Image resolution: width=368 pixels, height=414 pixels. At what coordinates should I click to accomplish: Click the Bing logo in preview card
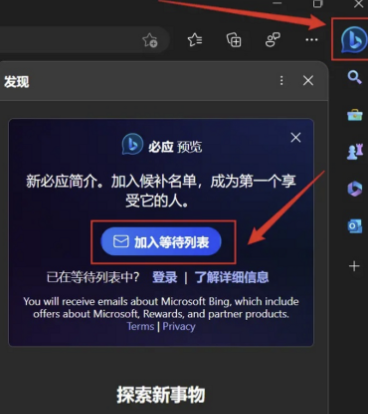point(132,144)
